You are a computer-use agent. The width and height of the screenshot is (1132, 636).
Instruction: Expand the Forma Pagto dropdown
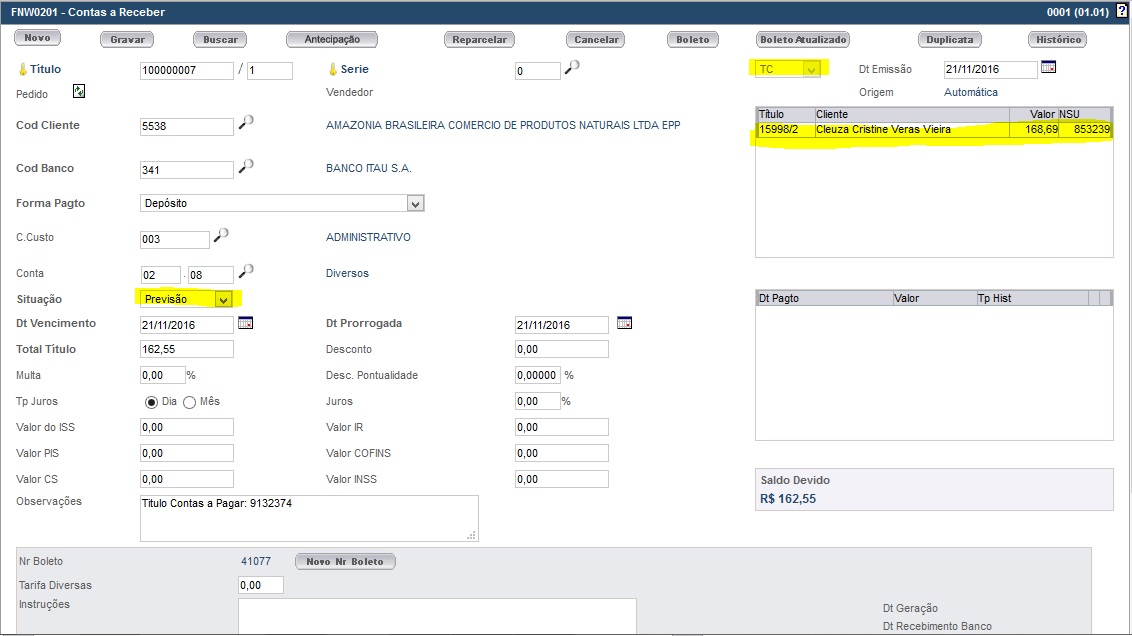click(416, 203)
